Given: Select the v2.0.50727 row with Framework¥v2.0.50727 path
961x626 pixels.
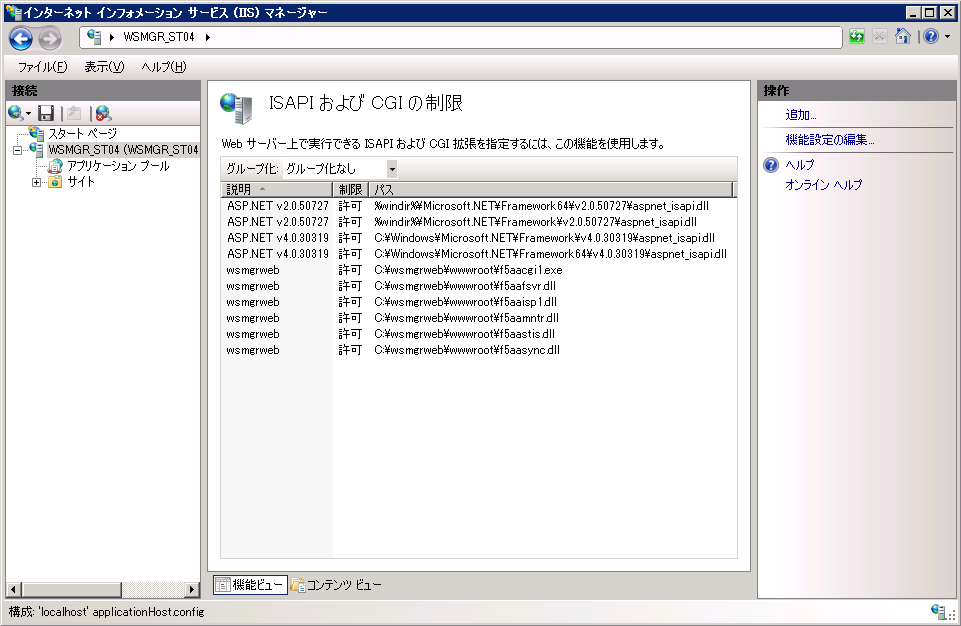Looking at the screenshot, I should (x=479, y=222).
